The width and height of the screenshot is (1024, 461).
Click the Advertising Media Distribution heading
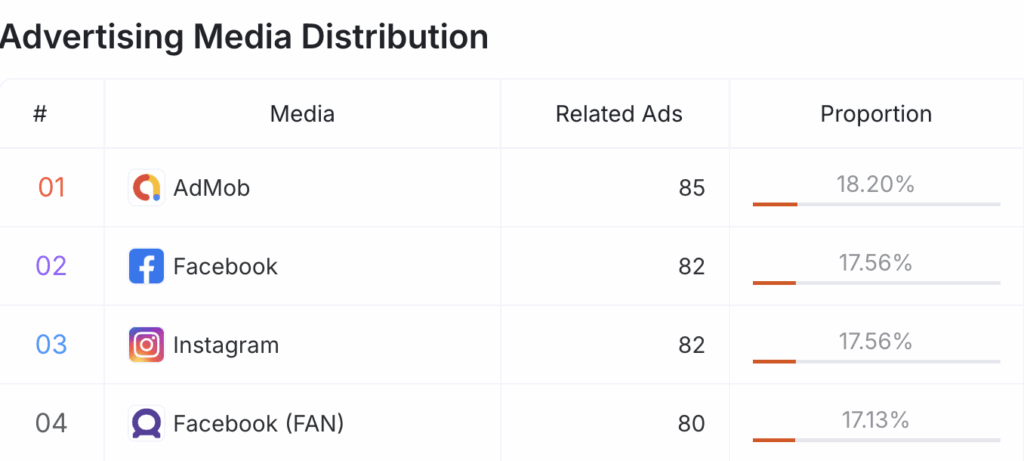[x=243, y=37]
